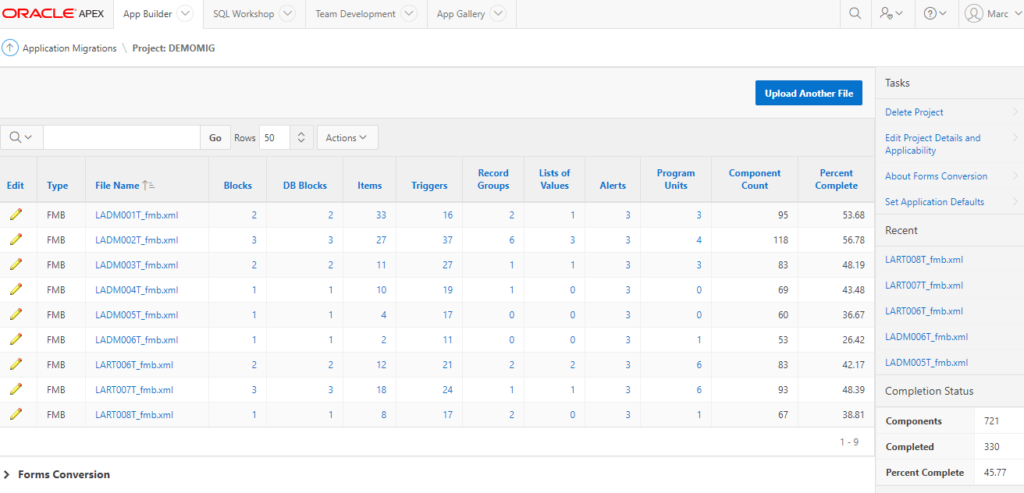Open LART006T_fmb.xml in Recent list
This screenshot has width=1024, height=493.
[x=924, y=311]
